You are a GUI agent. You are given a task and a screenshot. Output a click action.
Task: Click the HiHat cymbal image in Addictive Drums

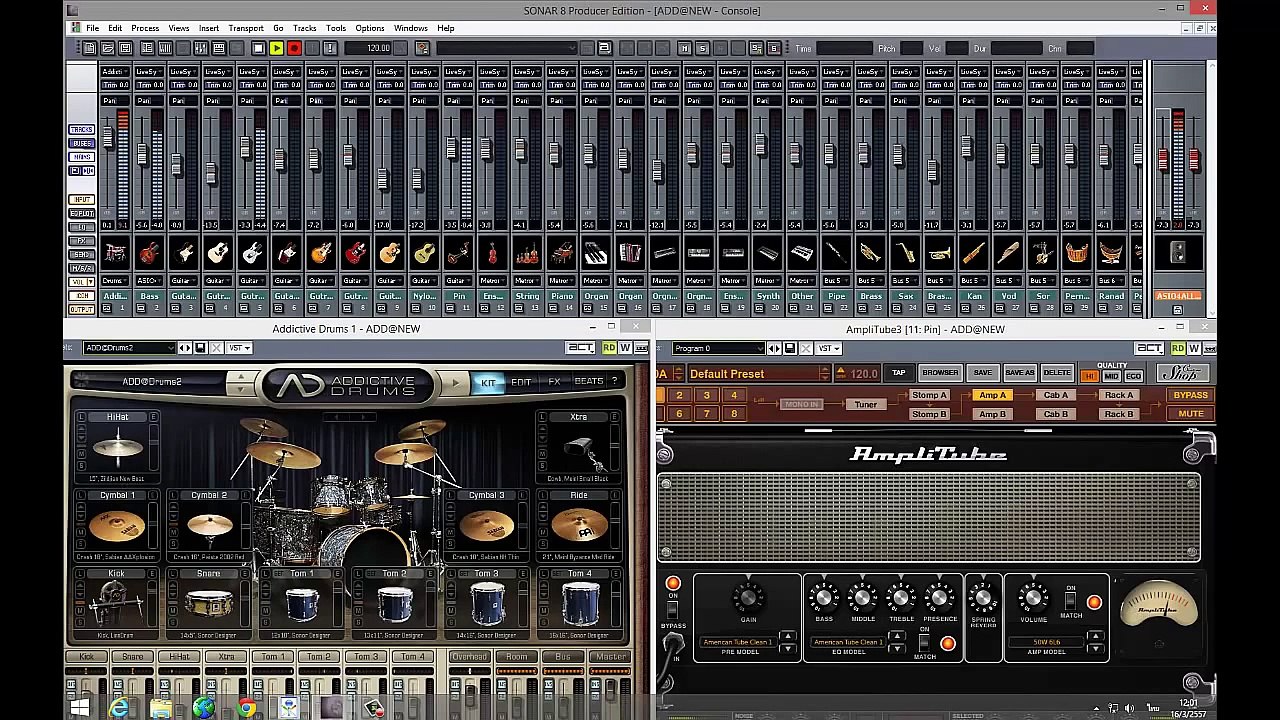[x=117, y=448]
